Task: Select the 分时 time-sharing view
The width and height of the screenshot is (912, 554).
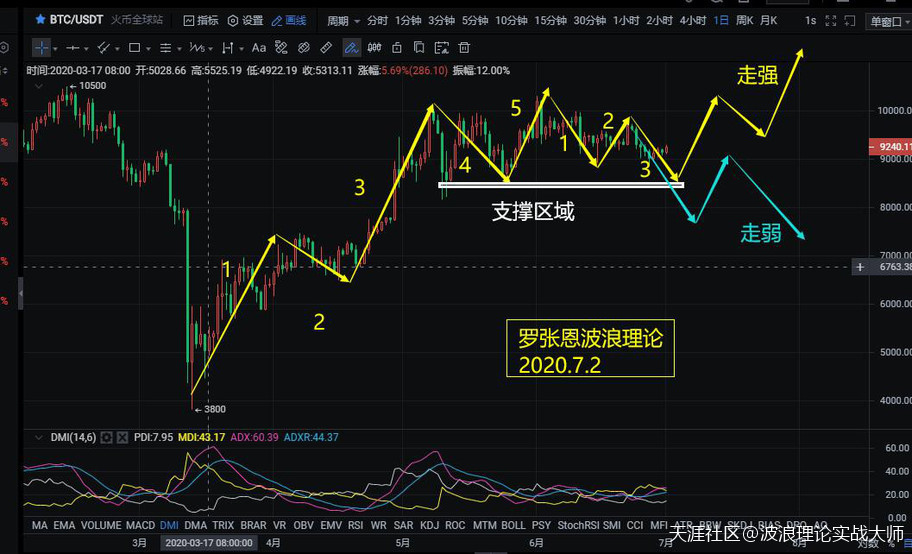Action: 377,21
